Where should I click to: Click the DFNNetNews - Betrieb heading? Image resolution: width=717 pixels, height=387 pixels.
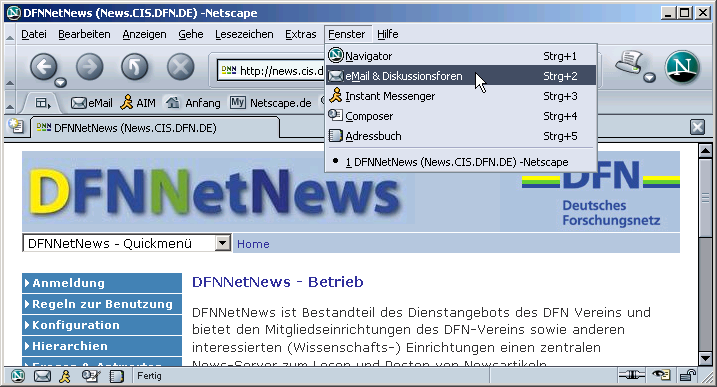tap(278, 282)
